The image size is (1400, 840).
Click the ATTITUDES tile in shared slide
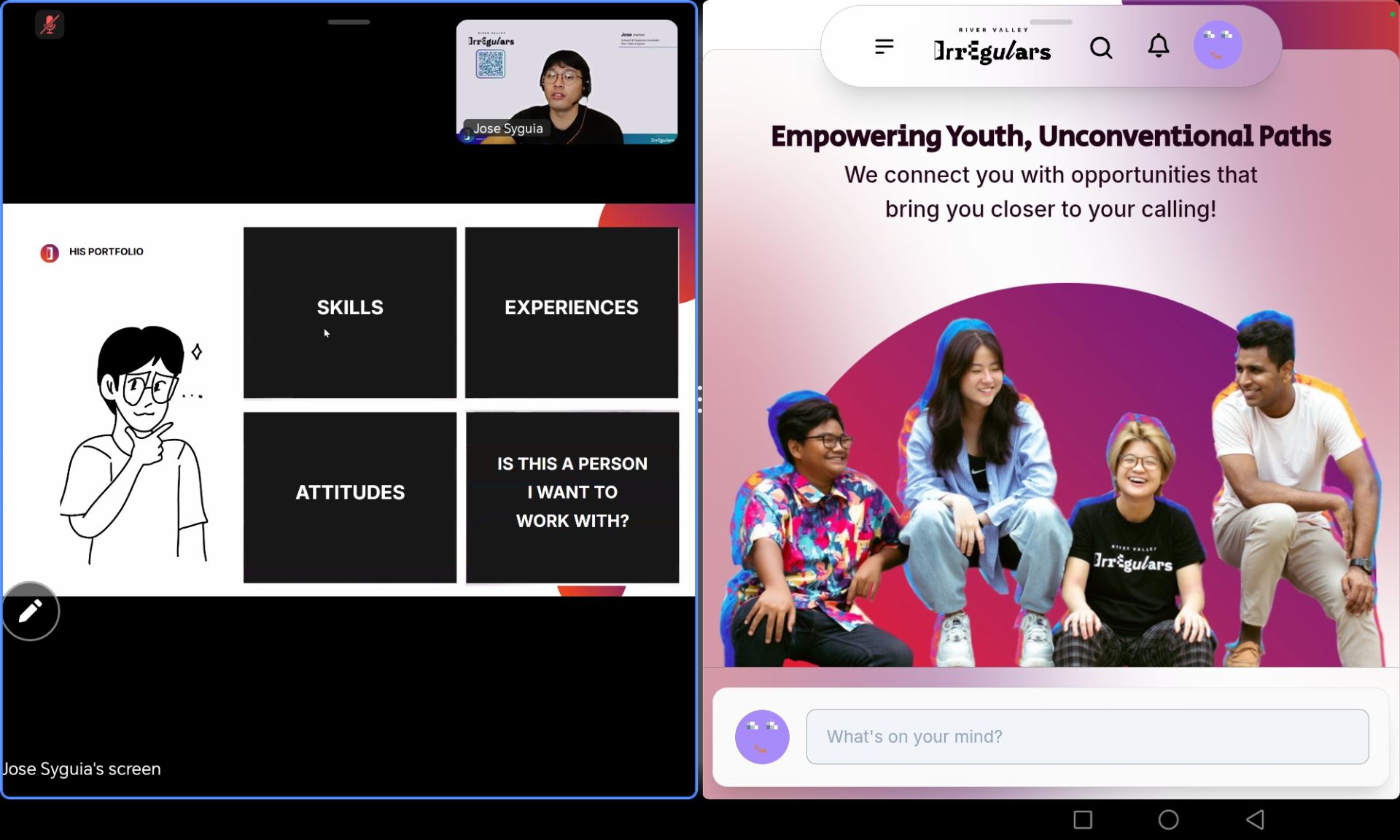[x=350, y=497]
